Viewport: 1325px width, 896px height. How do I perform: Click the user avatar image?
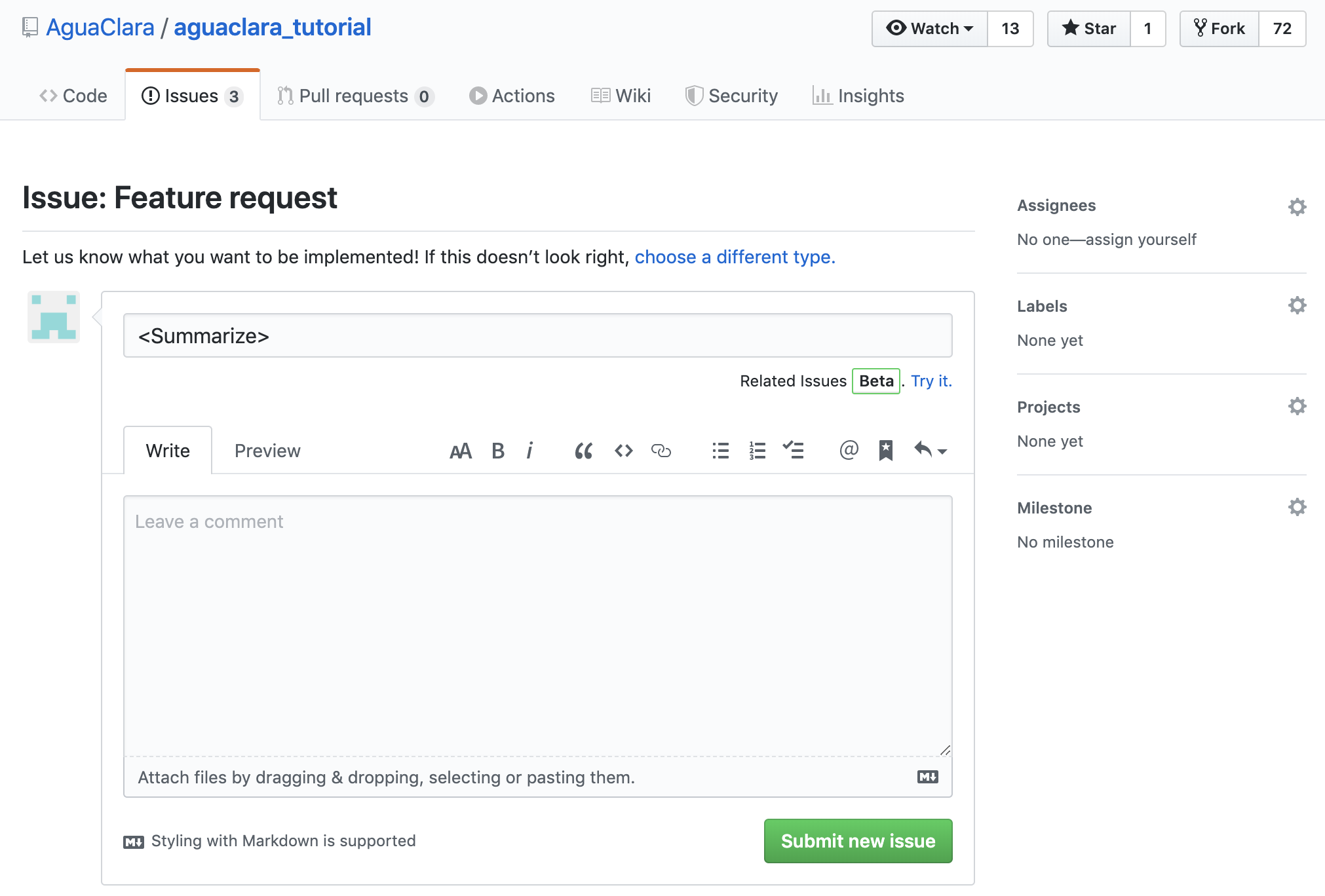point(54,317)
